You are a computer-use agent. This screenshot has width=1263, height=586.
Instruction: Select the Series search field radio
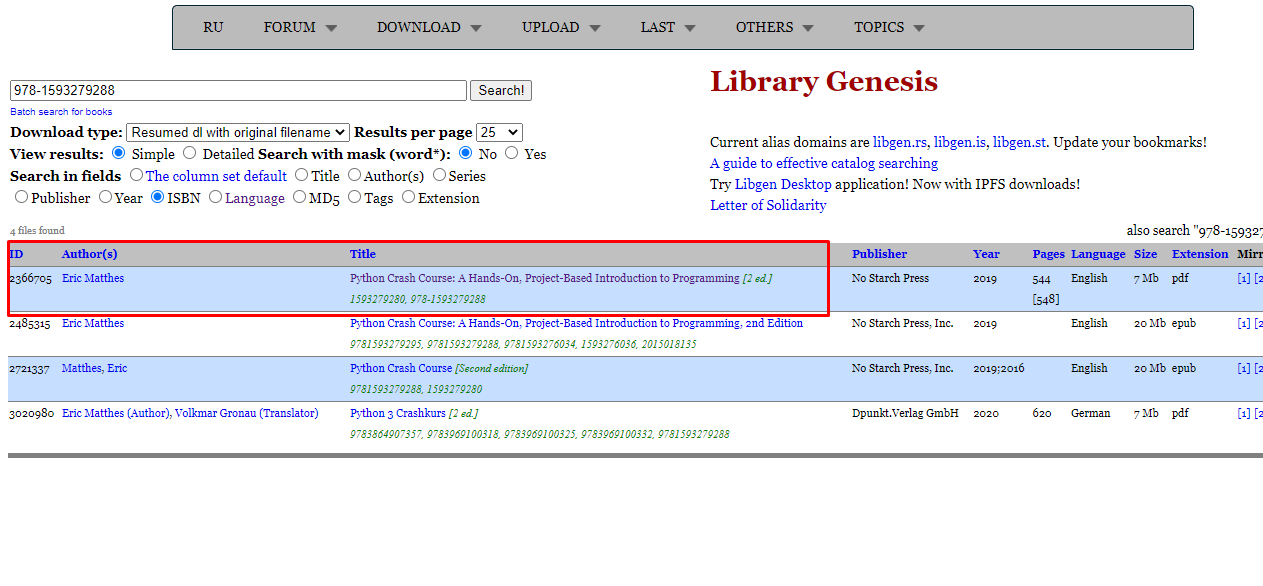(439, 175)
